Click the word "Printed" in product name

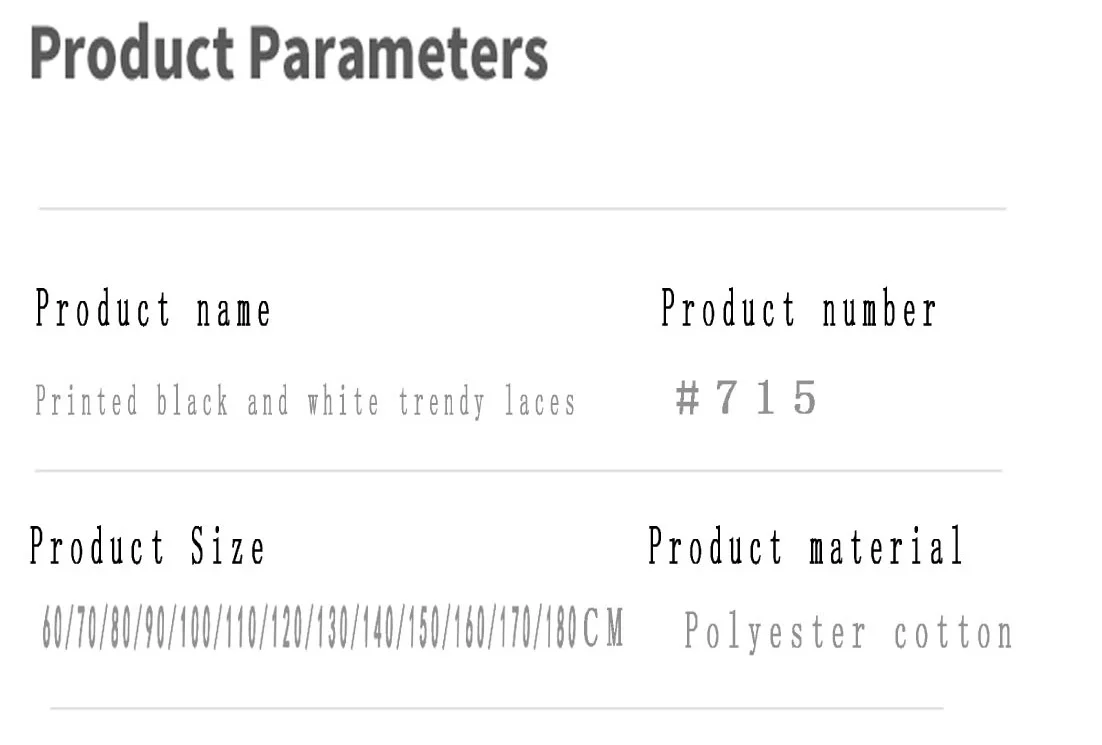tap(86, 402)
